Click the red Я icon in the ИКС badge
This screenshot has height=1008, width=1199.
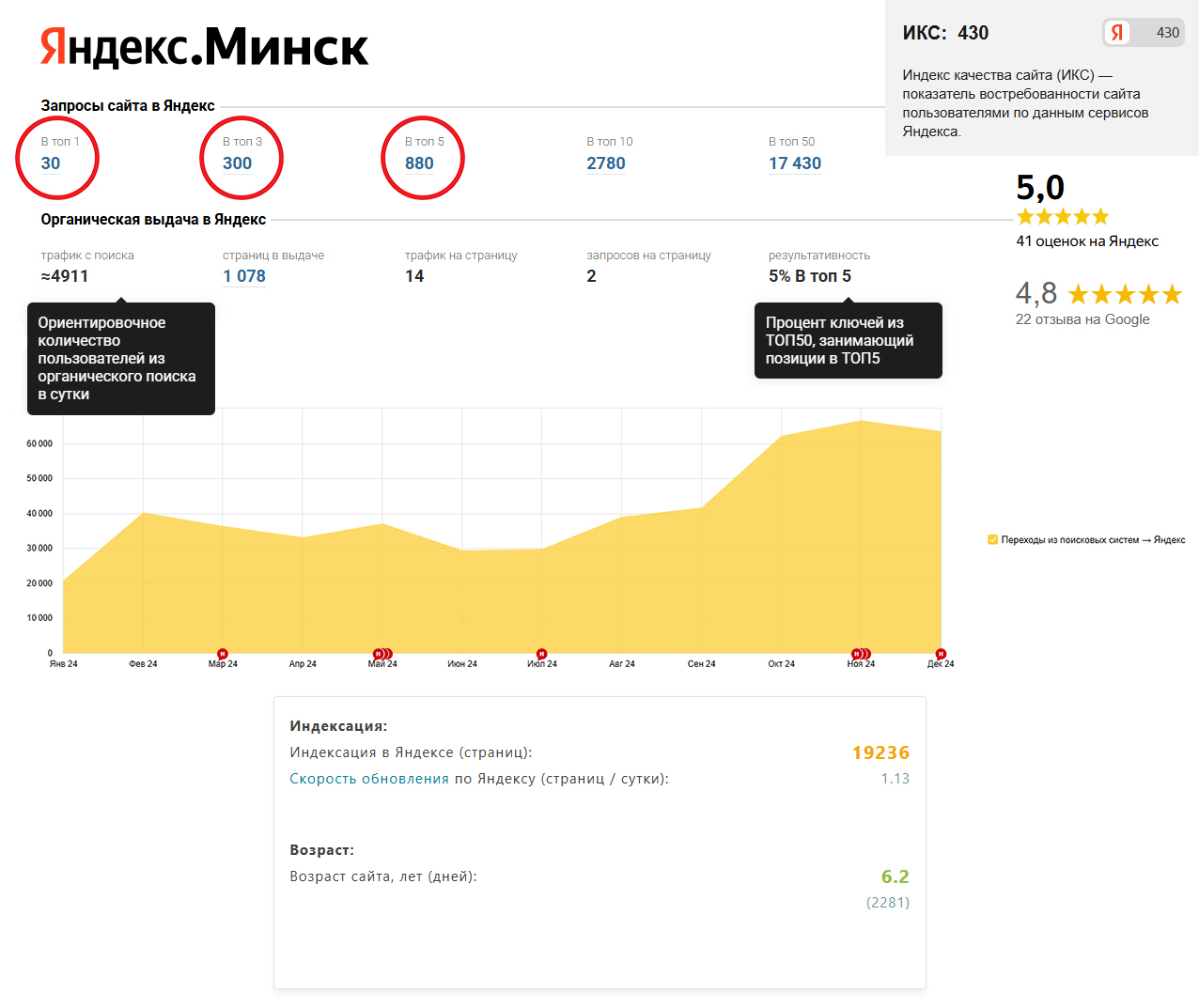coord(1117,33)
